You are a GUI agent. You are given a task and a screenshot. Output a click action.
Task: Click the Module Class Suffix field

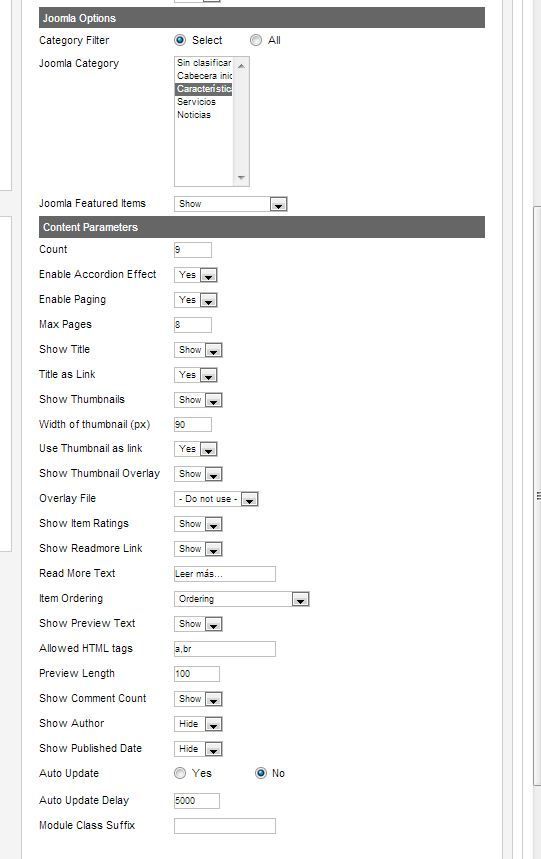[225, 826]
